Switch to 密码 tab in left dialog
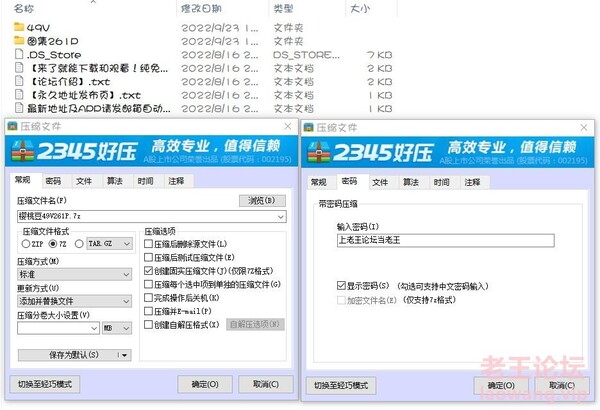The image size is (600, 410). tap(53, 181)
